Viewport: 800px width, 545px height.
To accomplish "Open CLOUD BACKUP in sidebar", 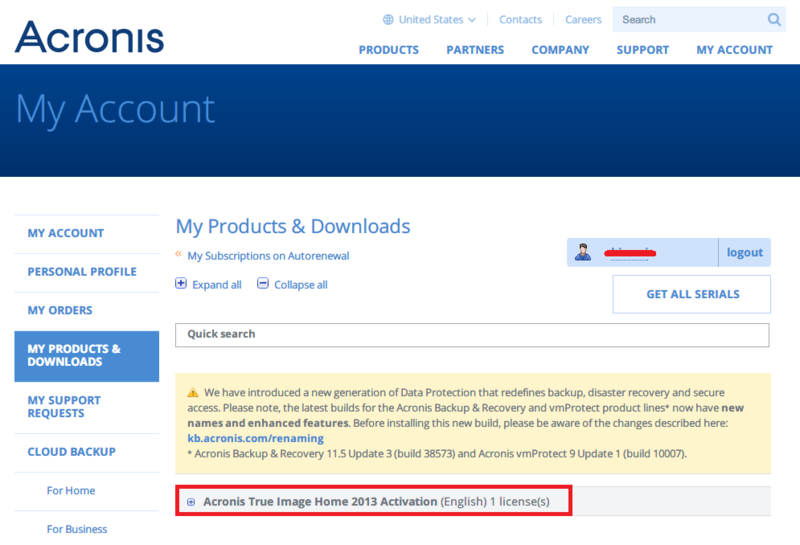I will (87, 452).
